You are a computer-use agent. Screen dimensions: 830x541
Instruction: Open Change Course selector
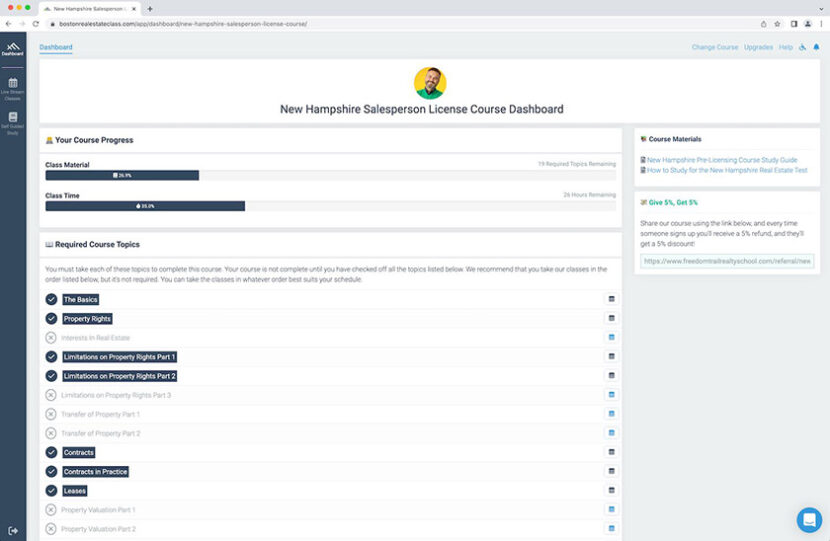coord(714,47)
